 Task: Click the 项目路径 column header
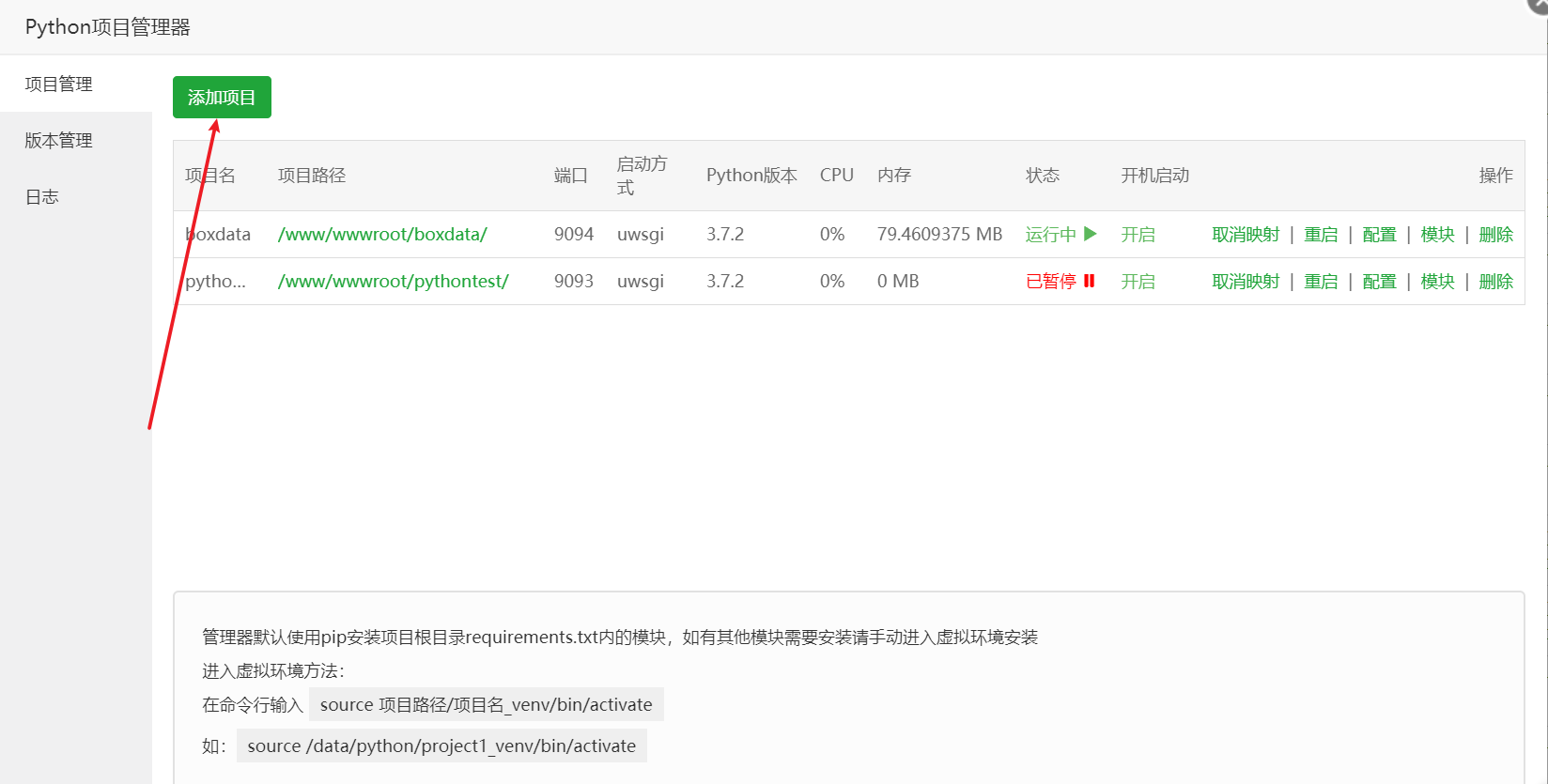(312, 176)
